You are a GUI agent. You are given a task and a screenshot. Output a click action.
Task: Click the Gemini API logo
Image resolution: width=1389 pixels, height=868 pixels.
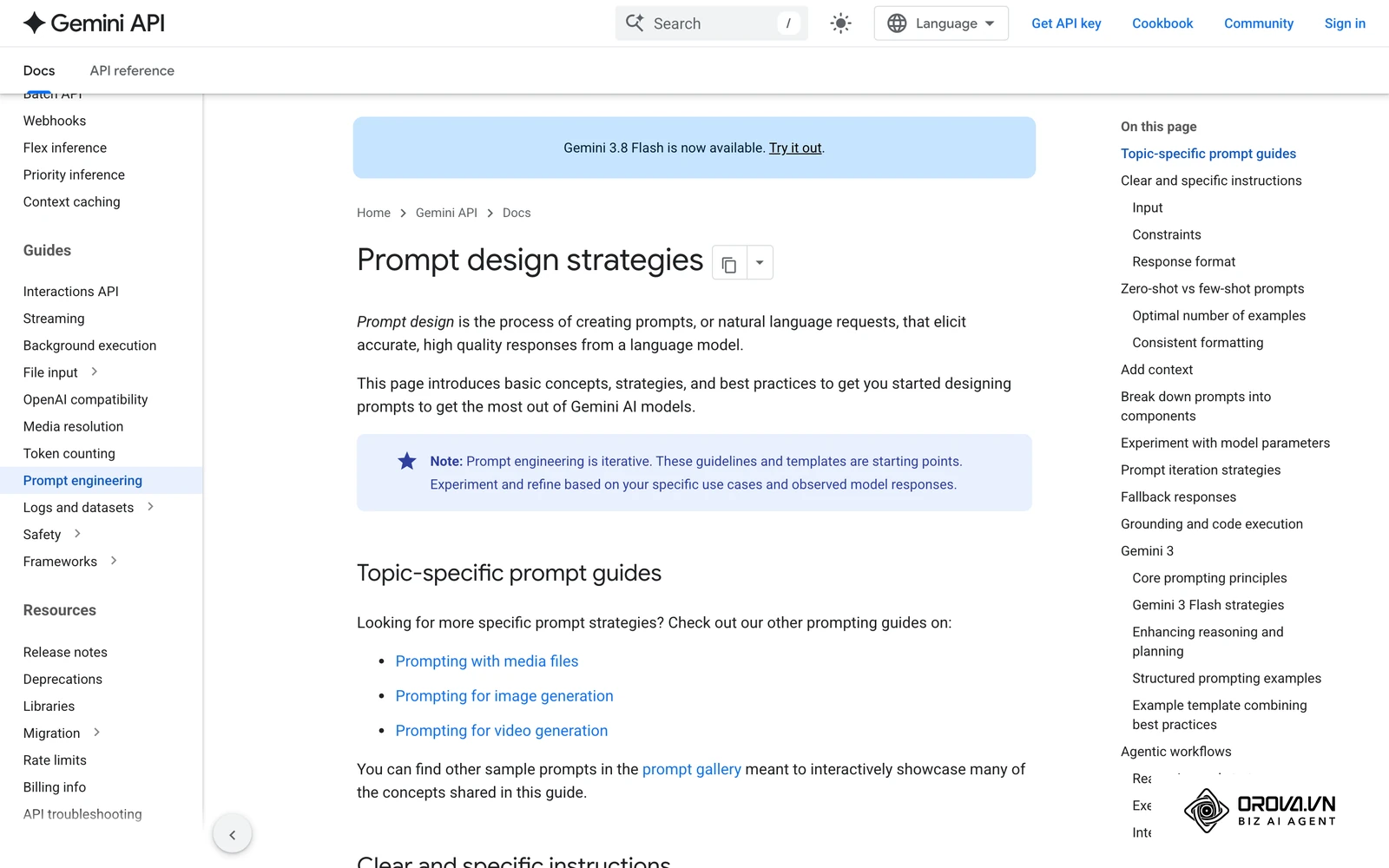click(94, 23)
